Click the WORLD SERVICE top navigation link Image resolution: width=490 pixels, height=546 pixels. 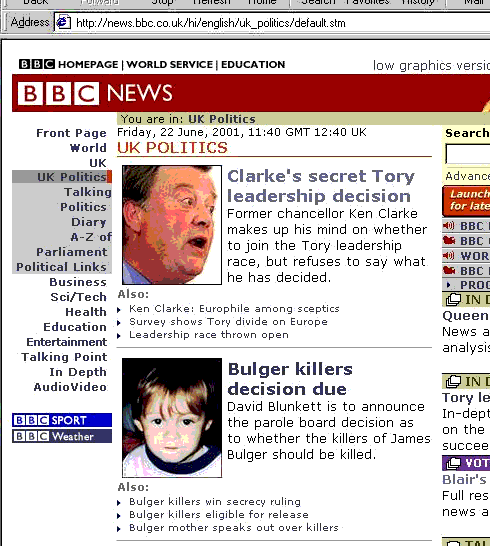coord(169,64)
